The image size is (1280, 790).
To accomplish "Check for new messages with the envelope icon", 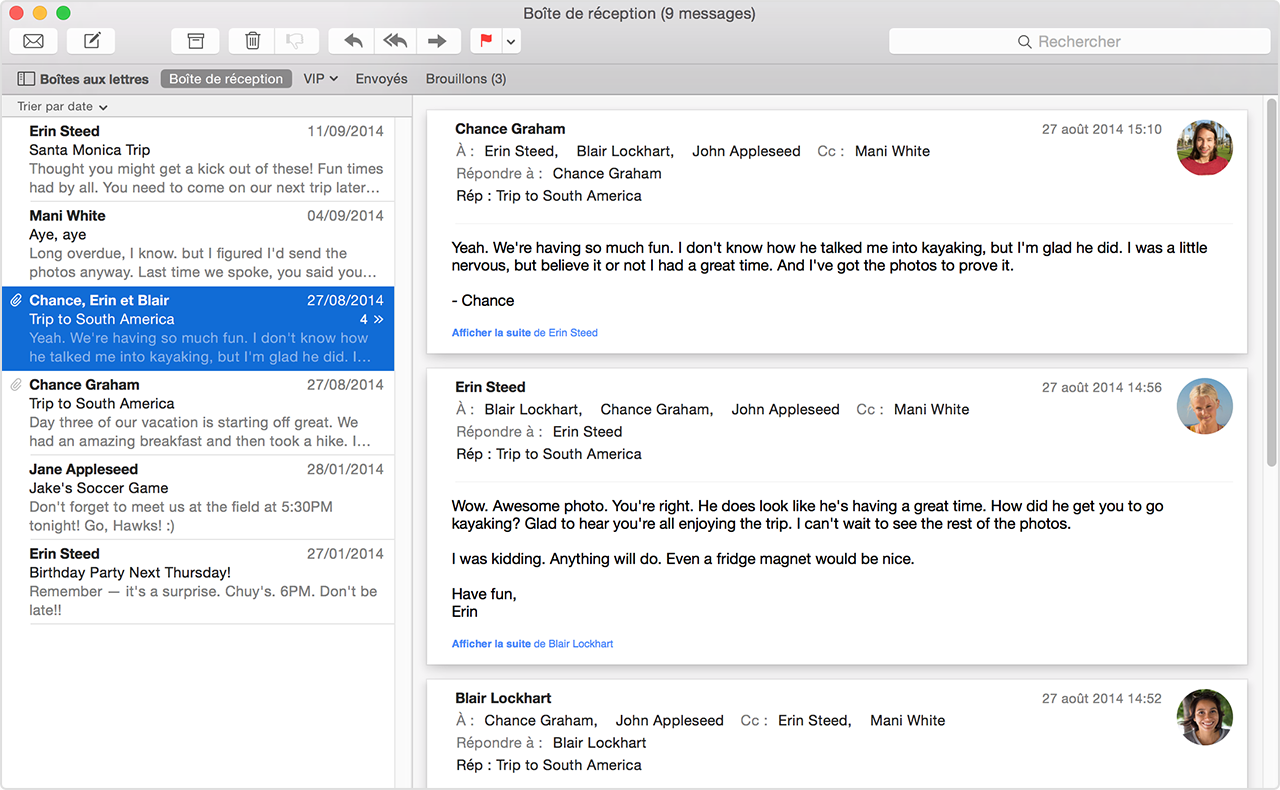I will [x=33, y=41].
